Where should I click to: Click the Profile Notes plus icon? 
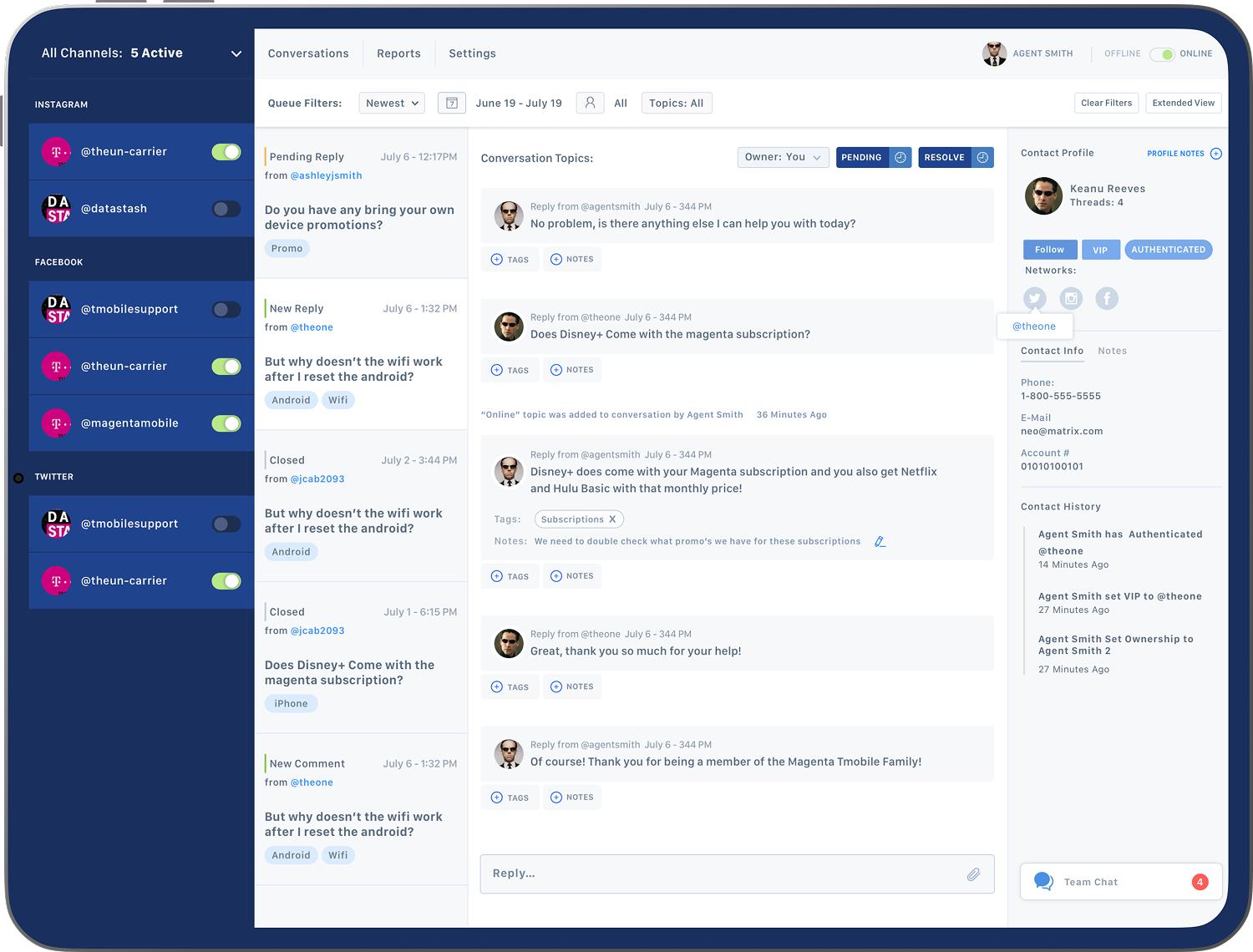(1216, 154)
